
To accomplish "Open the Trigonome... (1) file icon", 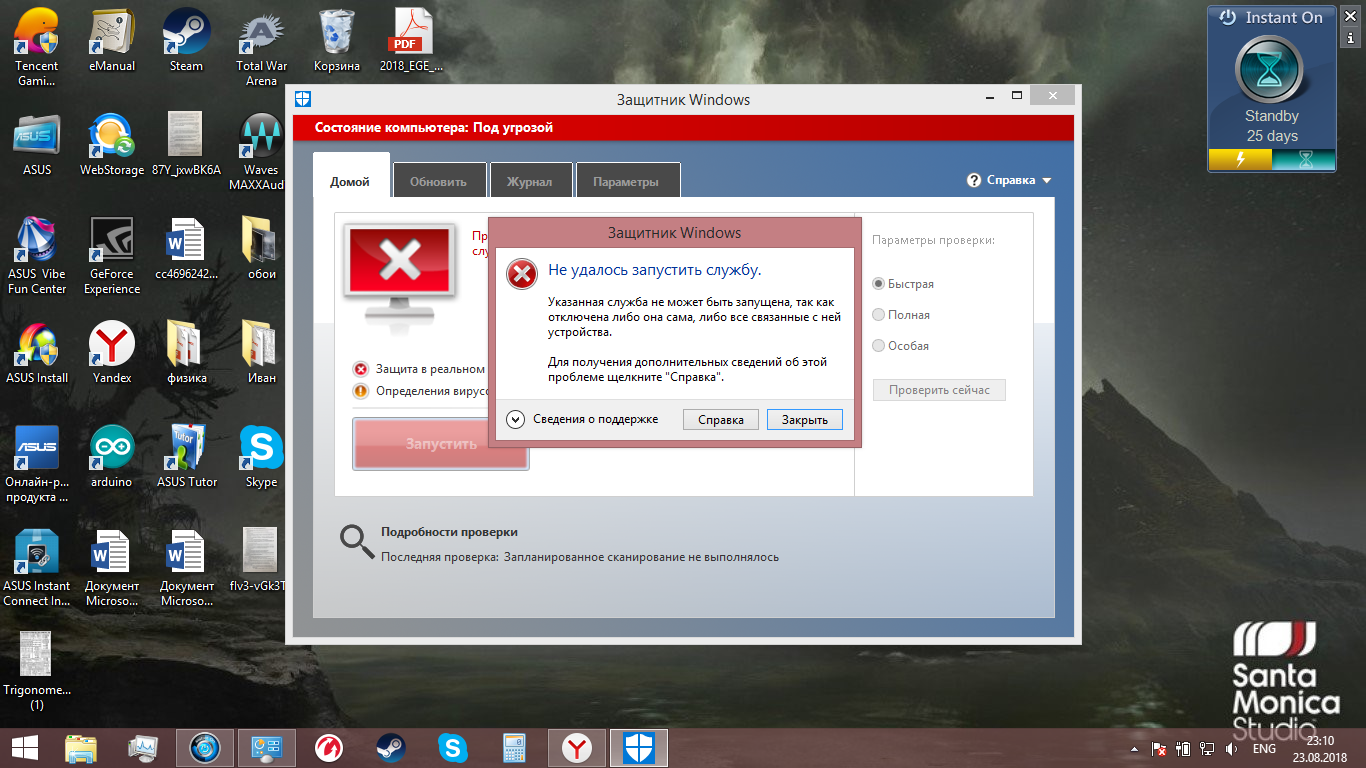I will click(37, 671).
